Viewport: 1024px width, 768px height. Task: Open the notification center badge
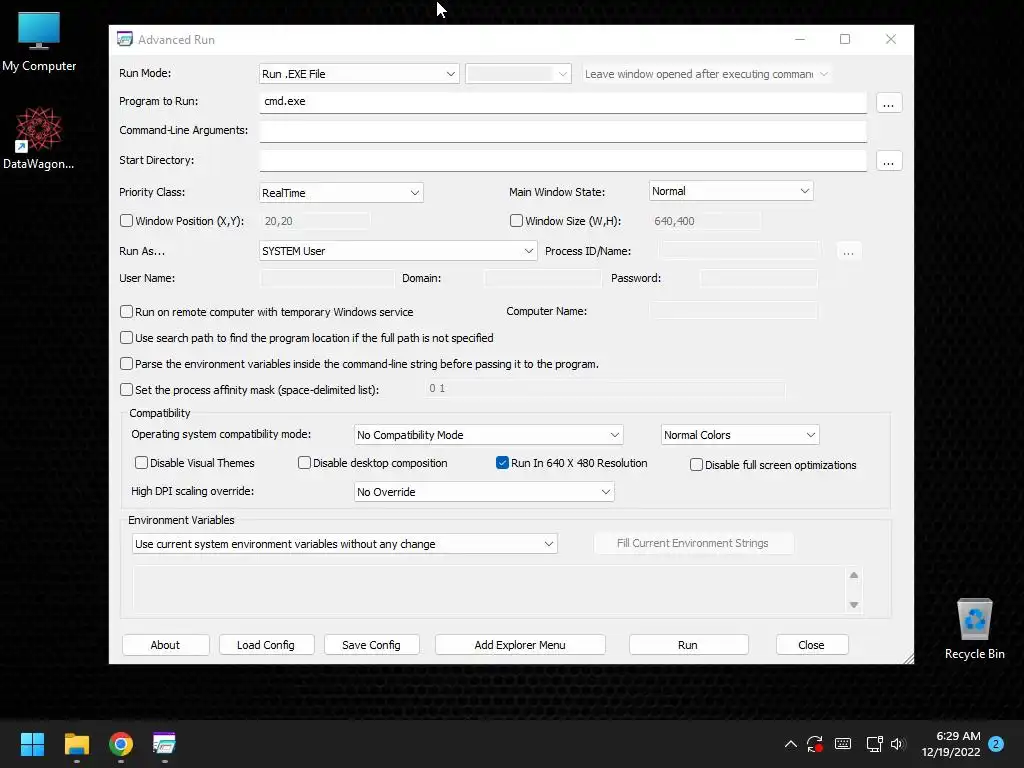996,744
